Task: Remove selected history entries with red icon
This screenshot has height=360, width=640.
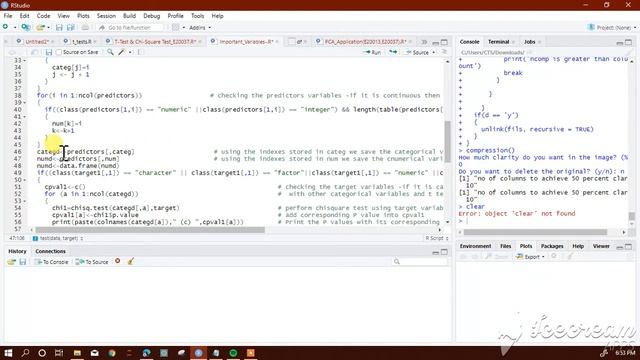Action: tap(118, 261)
